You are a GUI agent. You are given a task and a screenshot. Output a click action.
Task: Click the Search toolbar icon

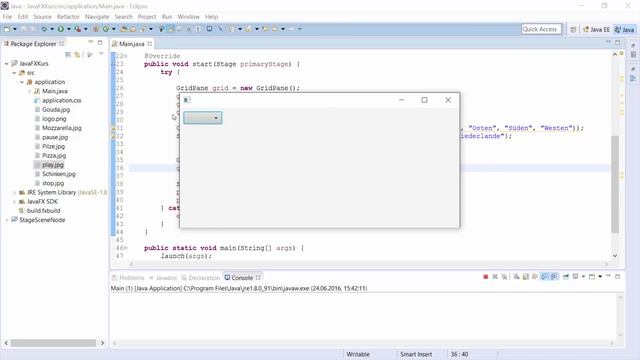click(x=142, y=29)
